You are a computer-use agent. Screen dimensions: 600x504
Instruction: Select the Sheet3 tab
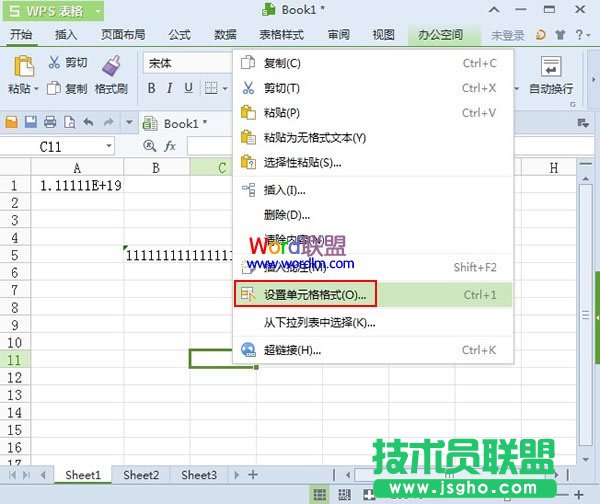(199, 475)
